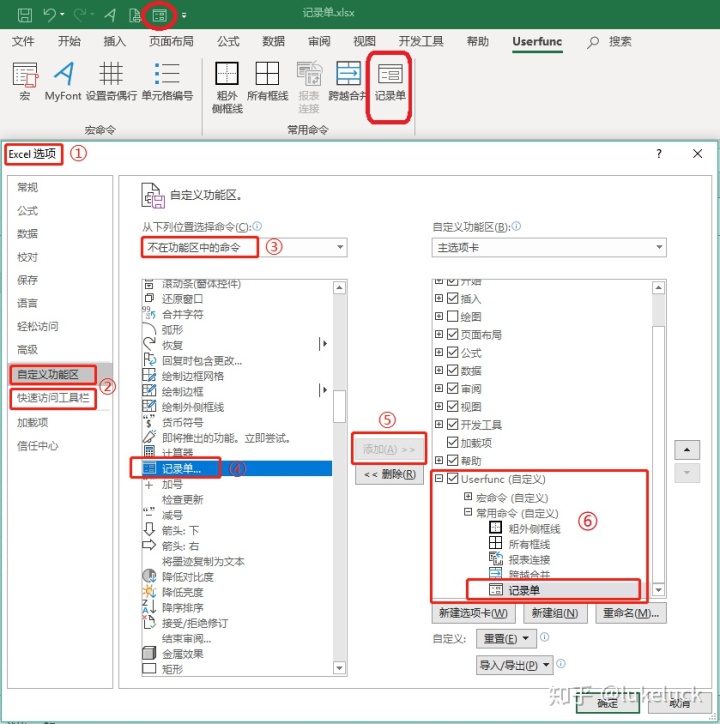Click the Redo icon in quick access toolbar
The height and width of the screenshot is (724, 720).
(x=81, y=15)
